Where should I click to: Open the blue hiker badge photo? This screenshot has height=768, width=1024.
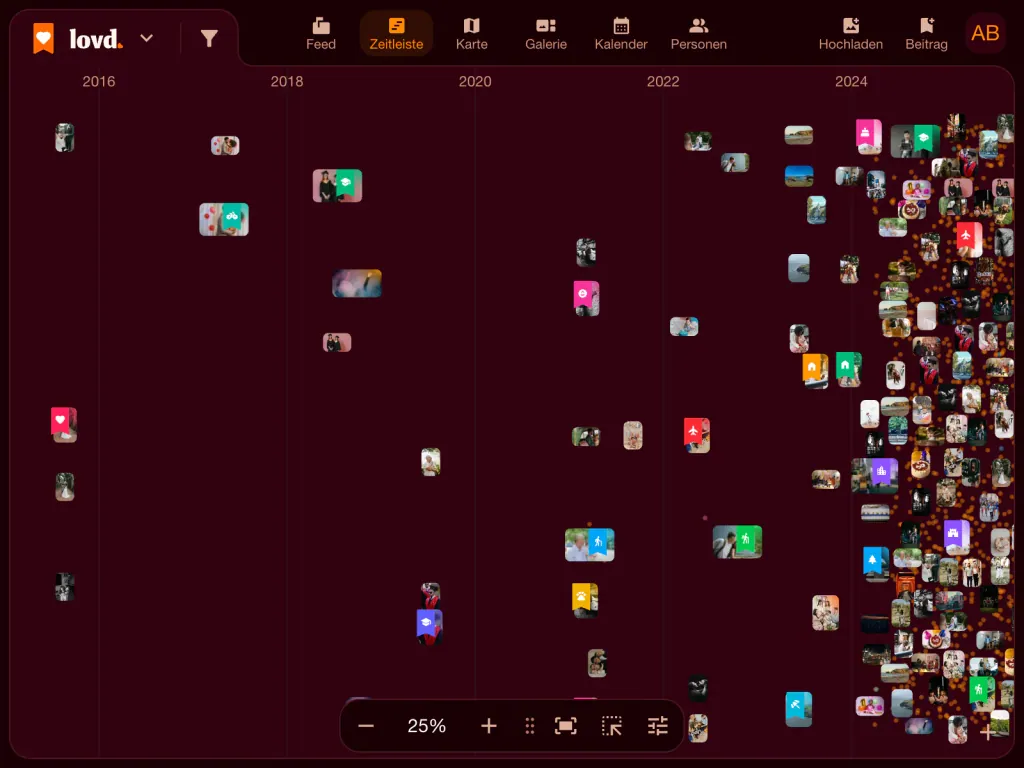point(590,545)
